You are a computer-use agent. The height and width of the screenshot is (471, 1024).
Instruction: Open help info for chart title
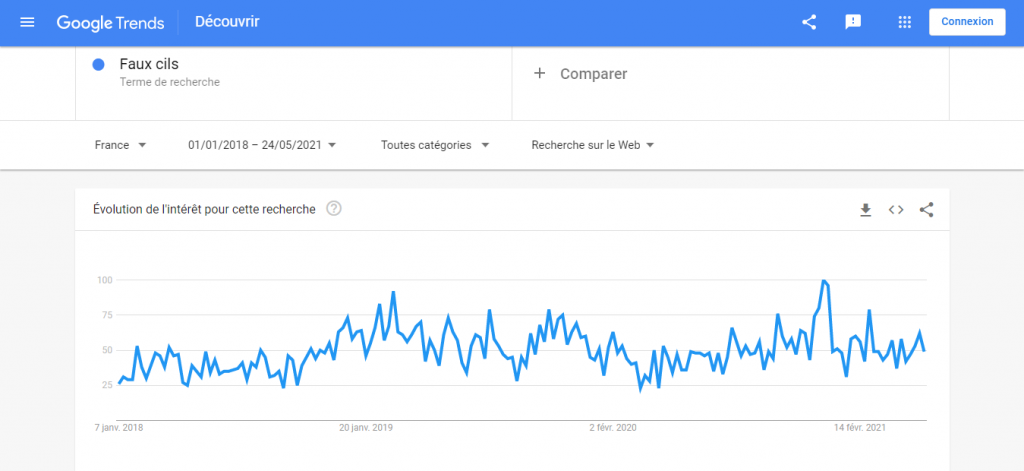coord(334,209)
